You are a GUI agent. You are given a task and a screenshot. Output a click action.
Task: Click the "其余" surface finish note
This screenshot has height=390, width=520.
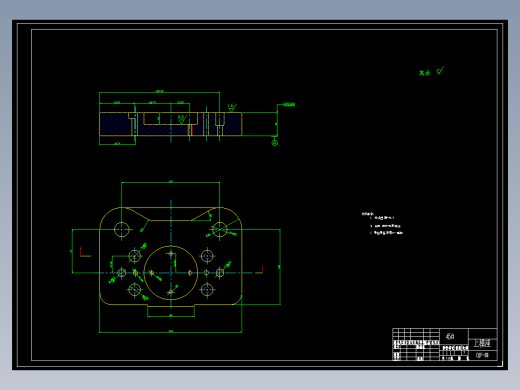[x=425, y=73]
